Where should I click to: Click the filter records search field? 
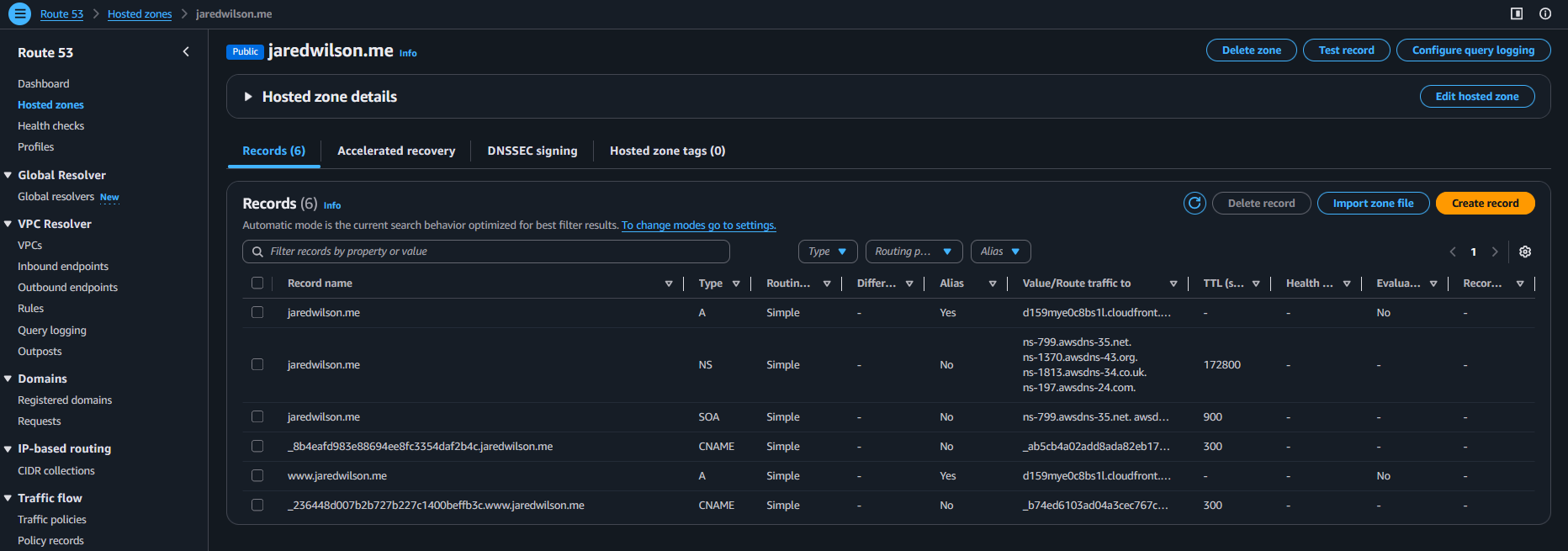coord(486,252)
